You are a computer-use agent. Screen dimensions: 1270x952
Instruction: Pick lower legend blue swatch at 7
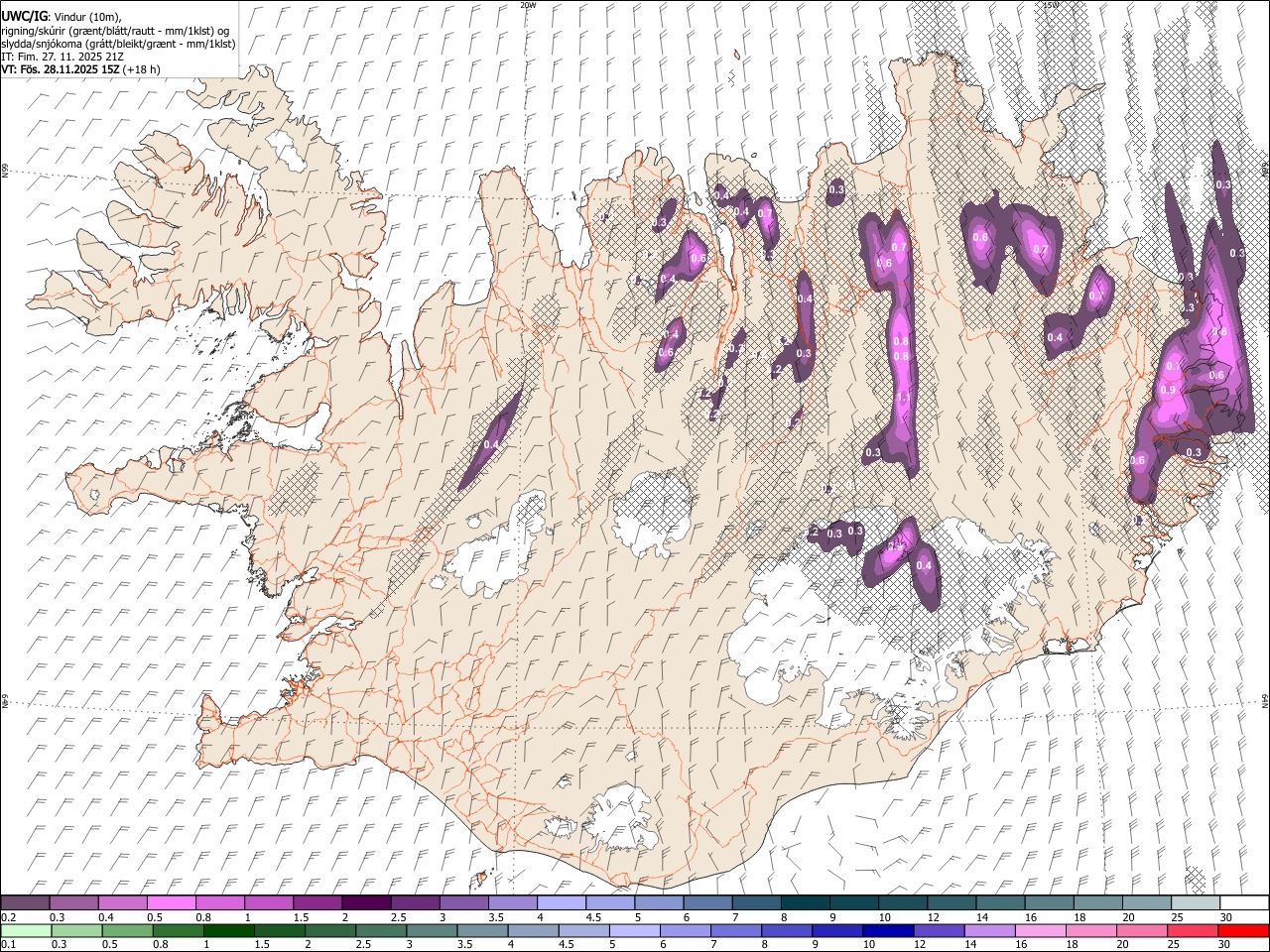[x=735, y=930]
